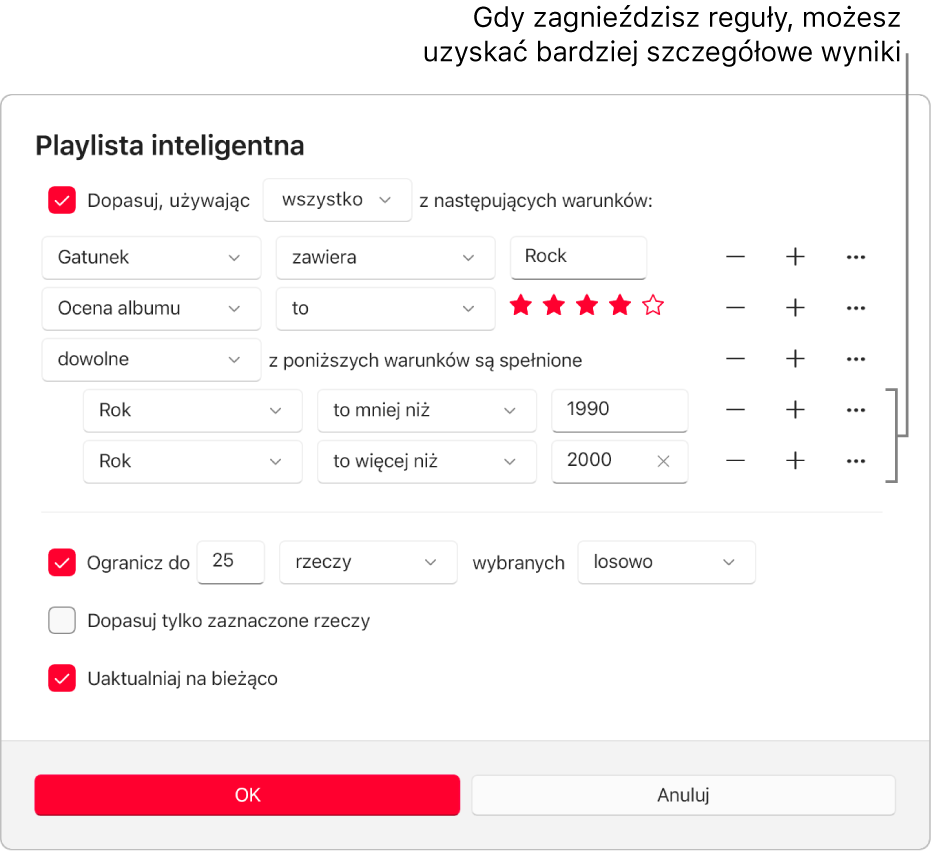The image size is (934, 851).
Task: Toggle Uaktualniaj na bieżąco checkbox
Action: 62,678
